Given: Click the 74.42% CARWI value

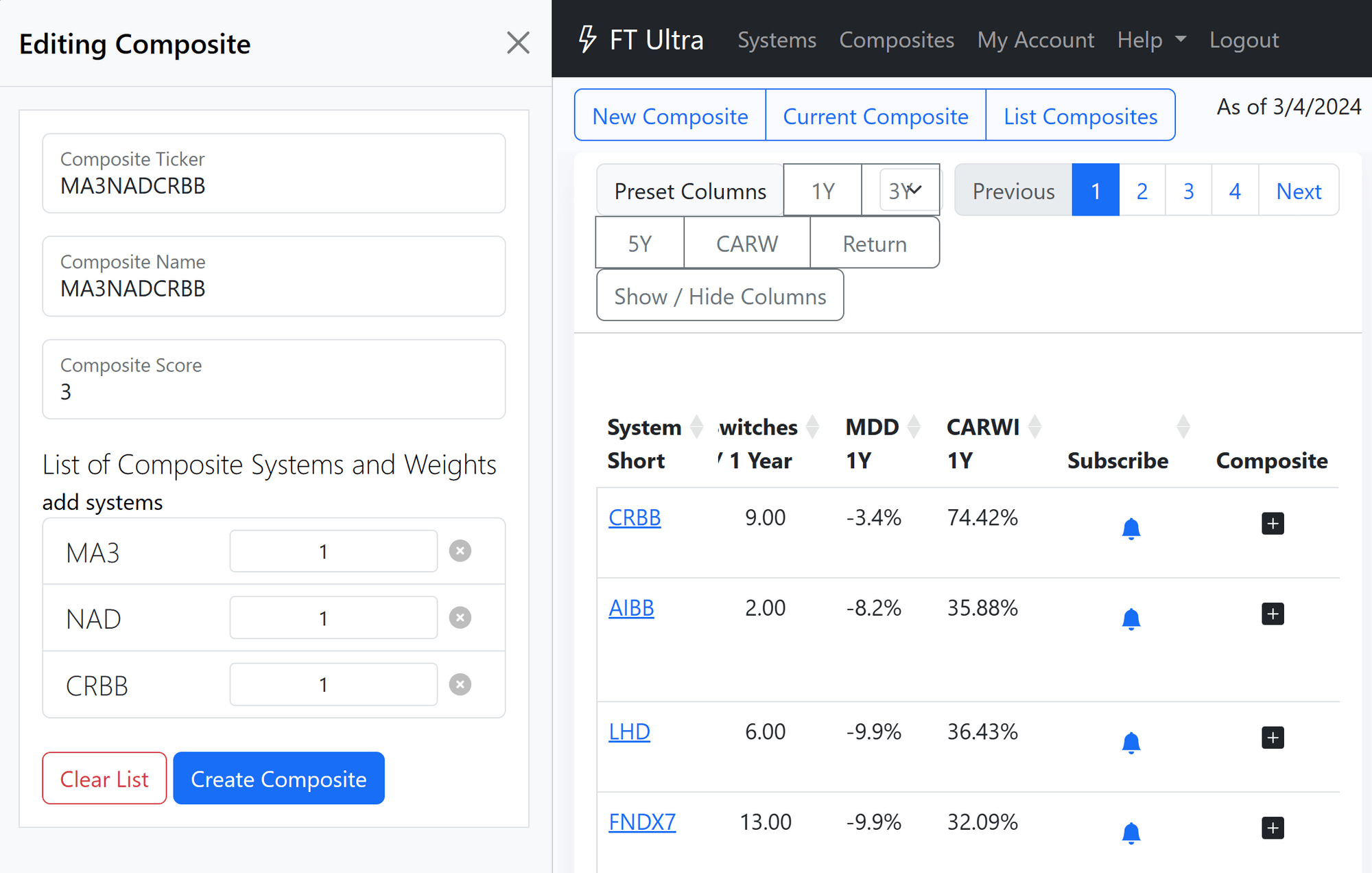Looking at the screenshot, I should coord(982,517).
